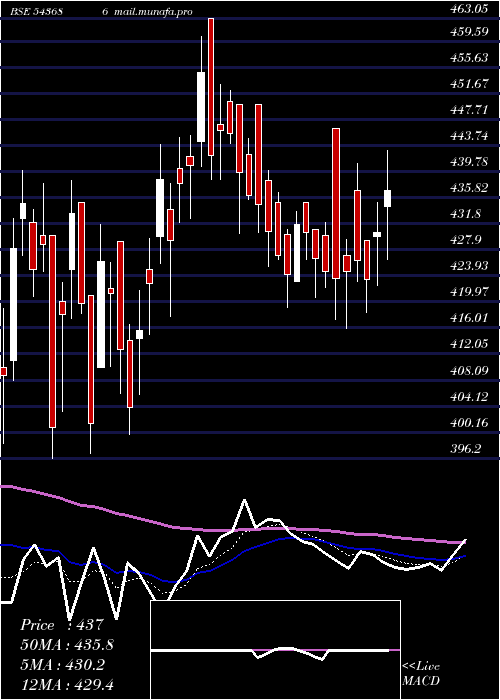500x700 pixels.
Task: Select the 435.82 price axis label
Action: pos(468,188)
